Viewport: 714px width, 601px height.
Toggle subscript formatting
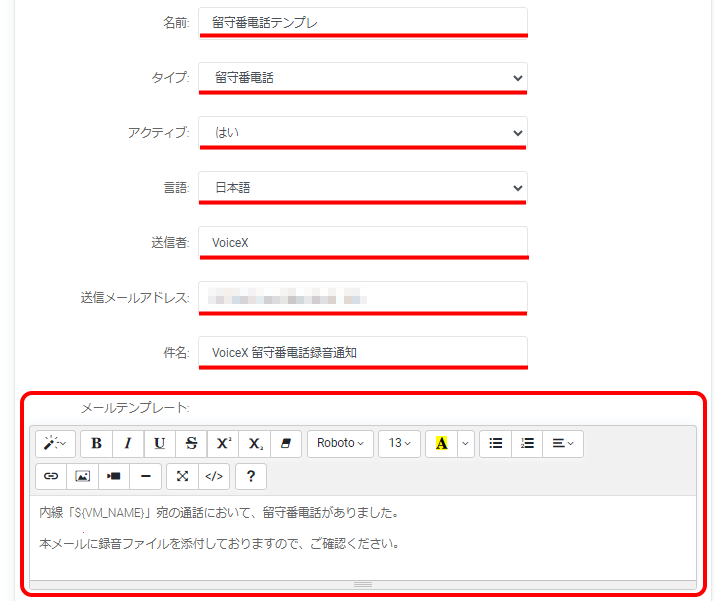tap(255, 443)
